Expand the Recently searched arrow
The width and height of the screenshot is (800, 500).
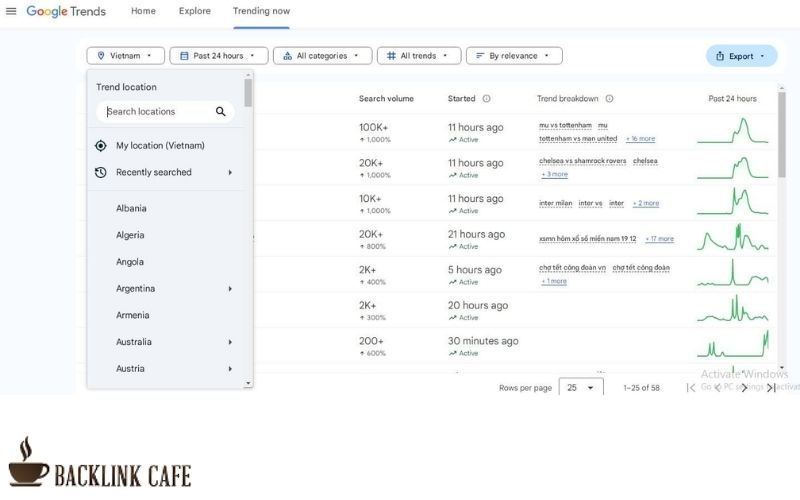[x=230, y=172]
